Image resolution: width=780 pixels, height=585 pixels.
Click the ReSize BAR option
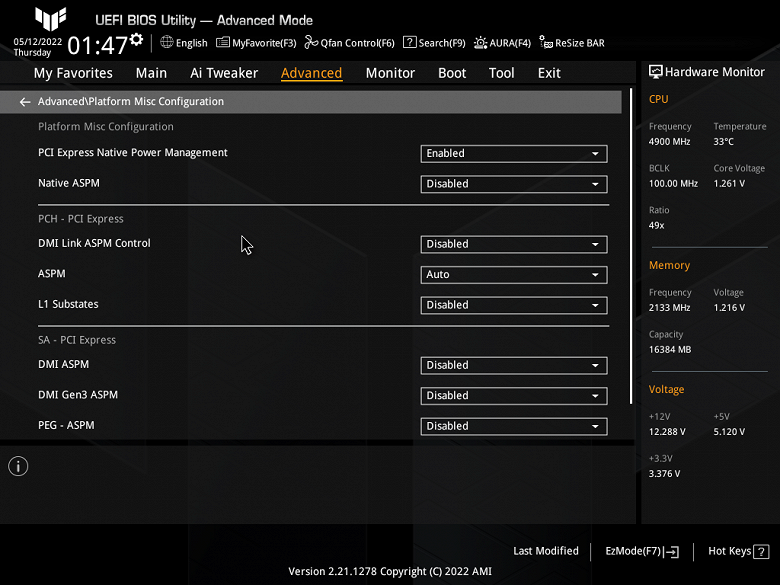(572, 43)
